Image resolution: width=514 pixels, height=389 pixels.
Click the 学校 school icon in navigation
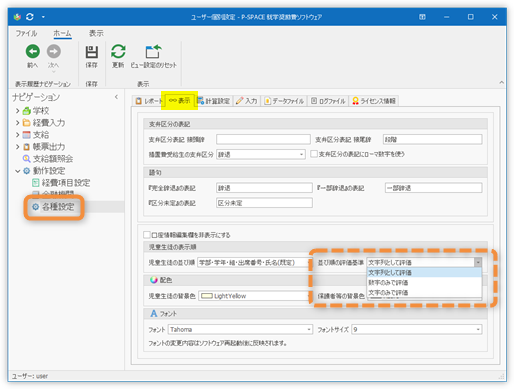coord(27,111)
